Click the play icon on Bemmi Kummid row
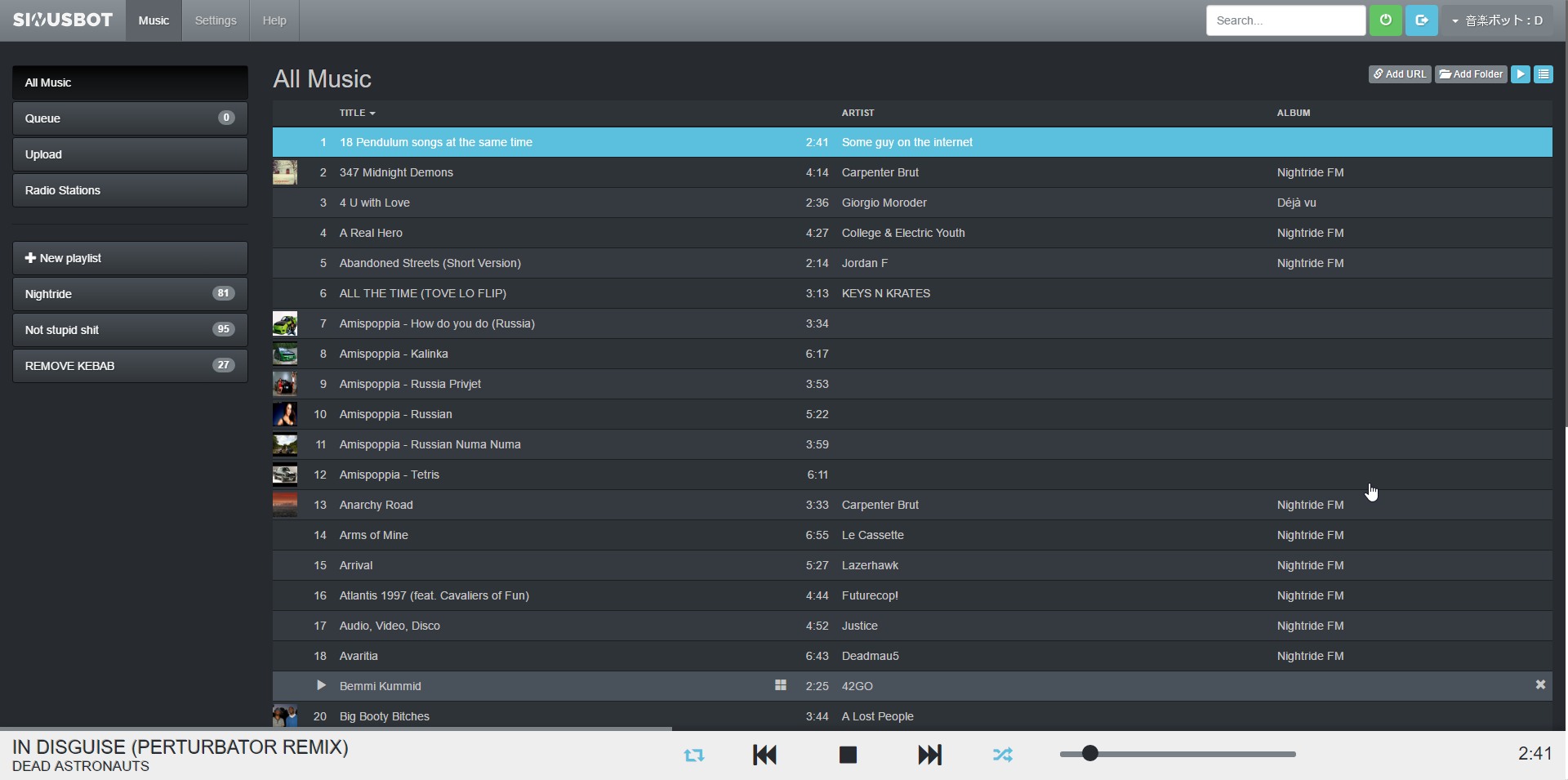The width and height of the screenshot is (1568, 780). click(321, 685)
